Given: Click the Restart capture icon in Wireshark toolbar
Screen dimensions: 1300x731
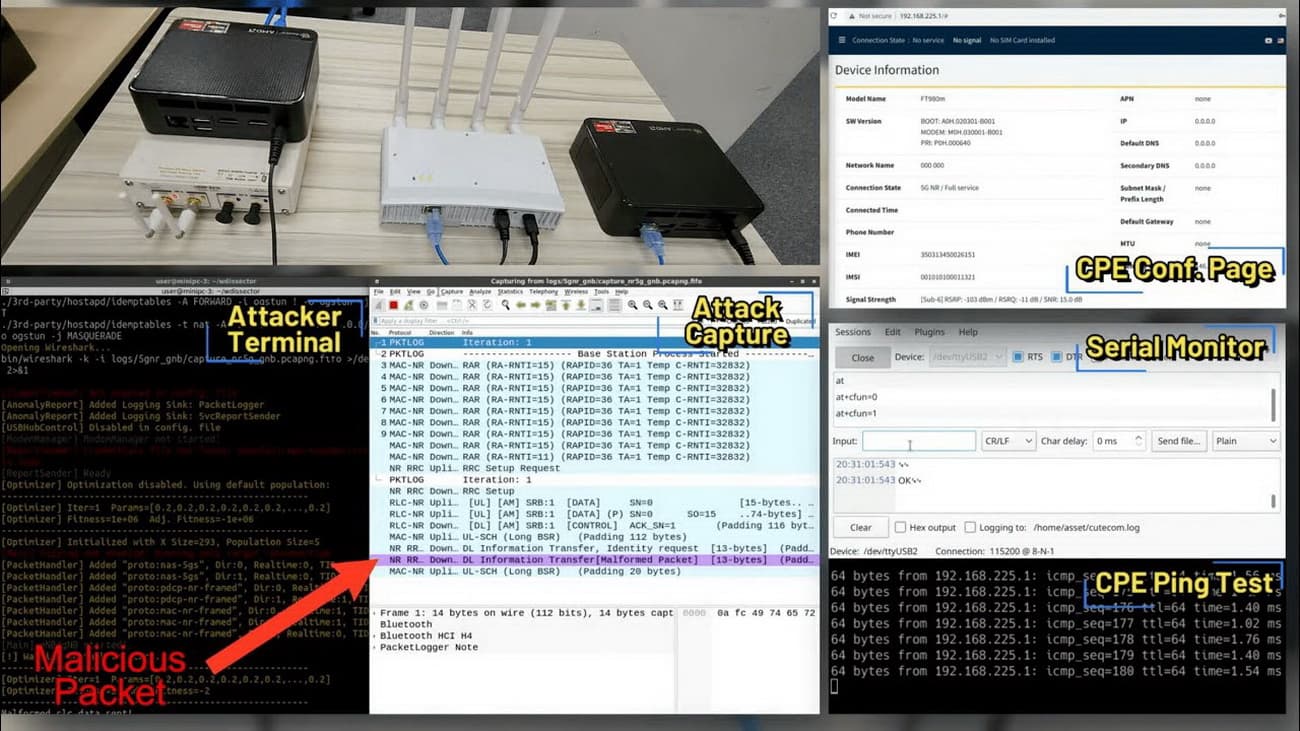Looking at the screenshot, I should 408,305.
